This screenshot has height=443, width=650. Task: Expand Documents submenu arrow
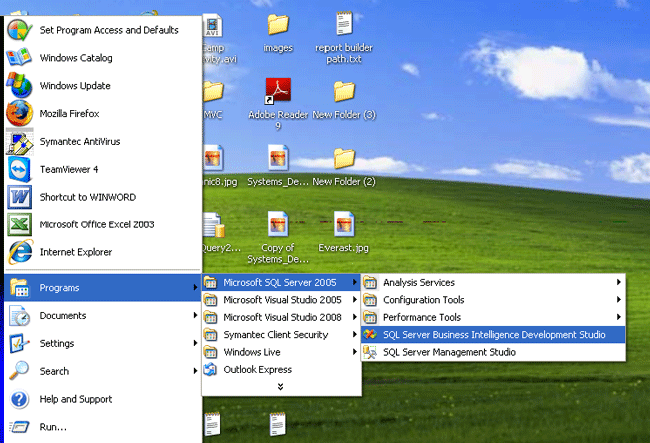(x=195, y=315)
